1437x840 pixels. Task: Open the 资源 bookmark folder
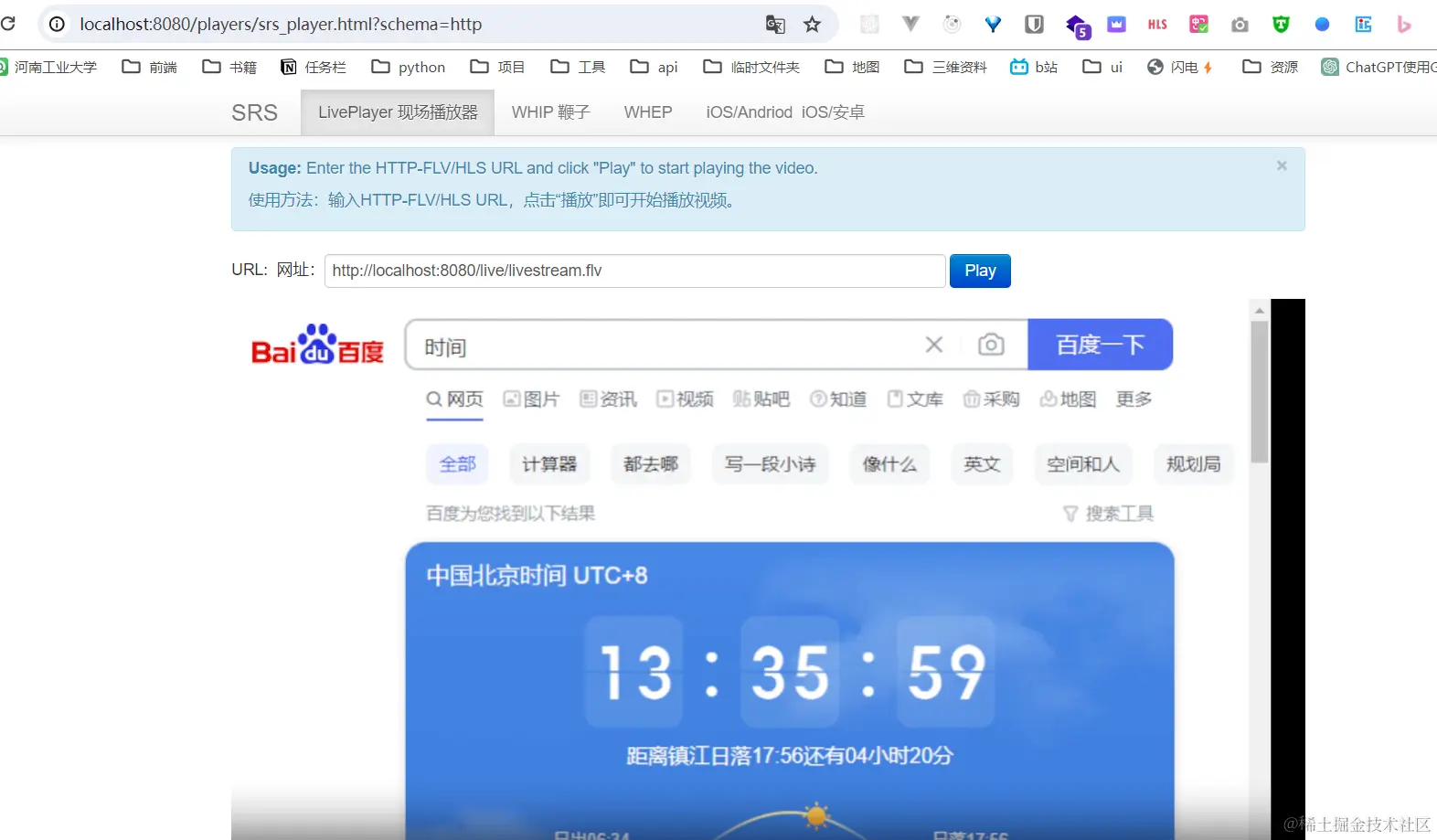1271,67
